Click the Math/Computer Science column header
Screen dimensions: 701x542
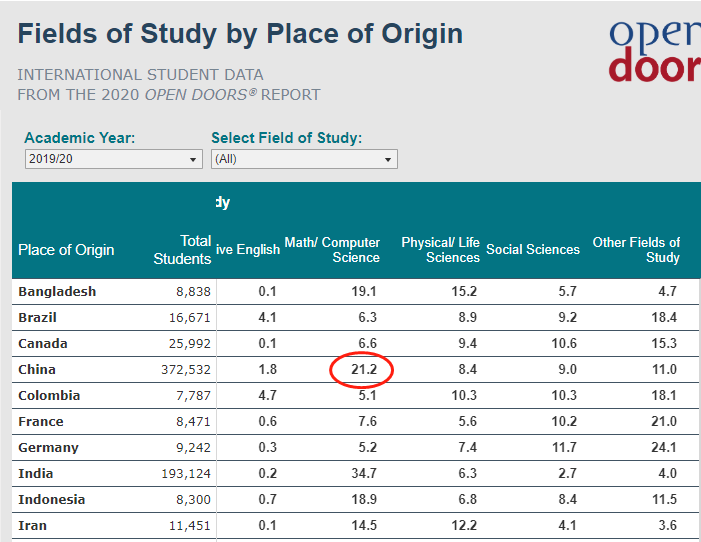point(333,249)
